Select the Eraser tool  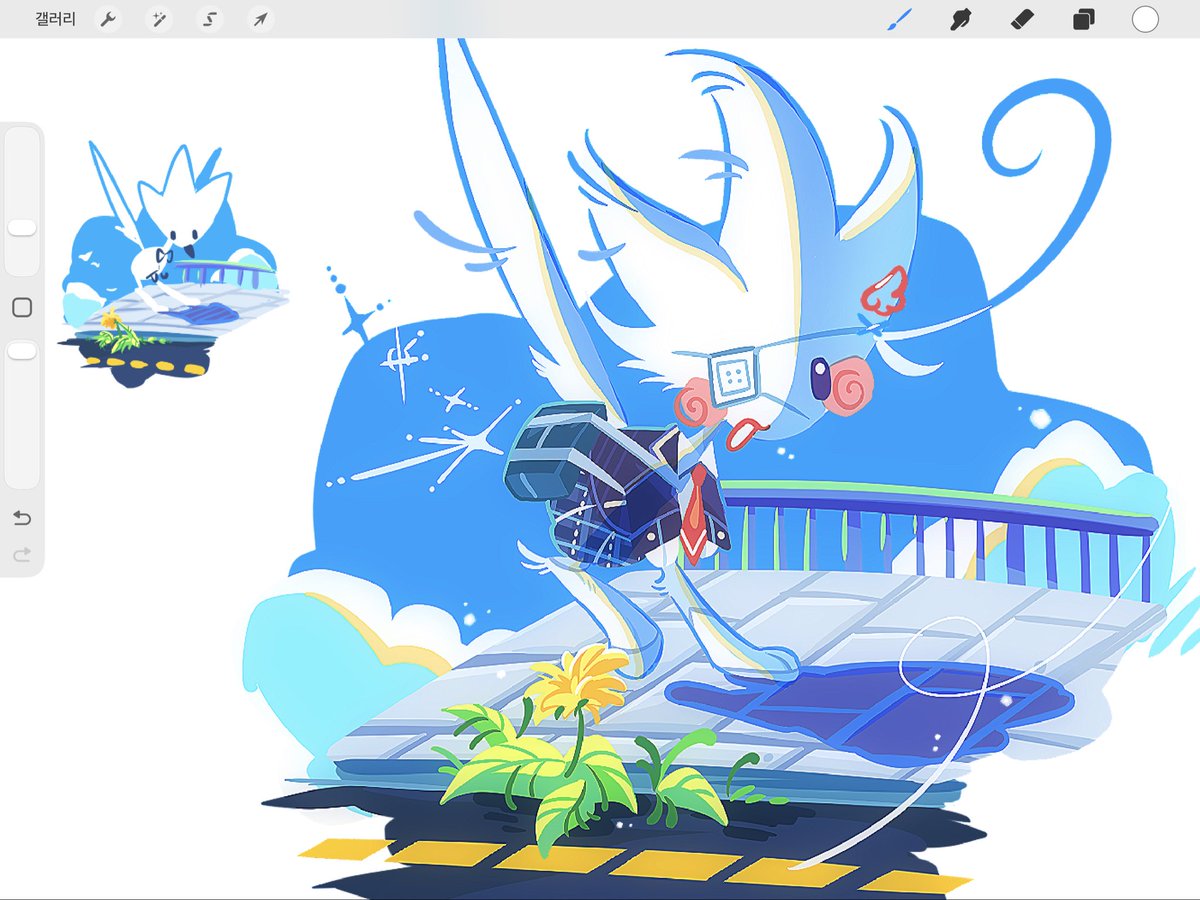coord(1022,19)
